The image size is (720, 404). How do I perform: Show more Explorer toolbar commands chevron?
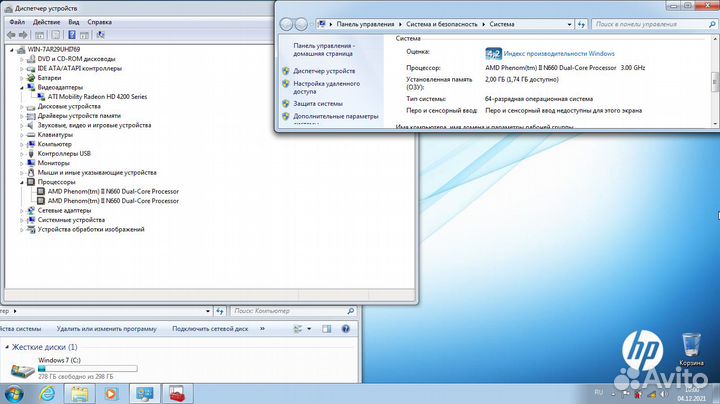coord(262,329)
